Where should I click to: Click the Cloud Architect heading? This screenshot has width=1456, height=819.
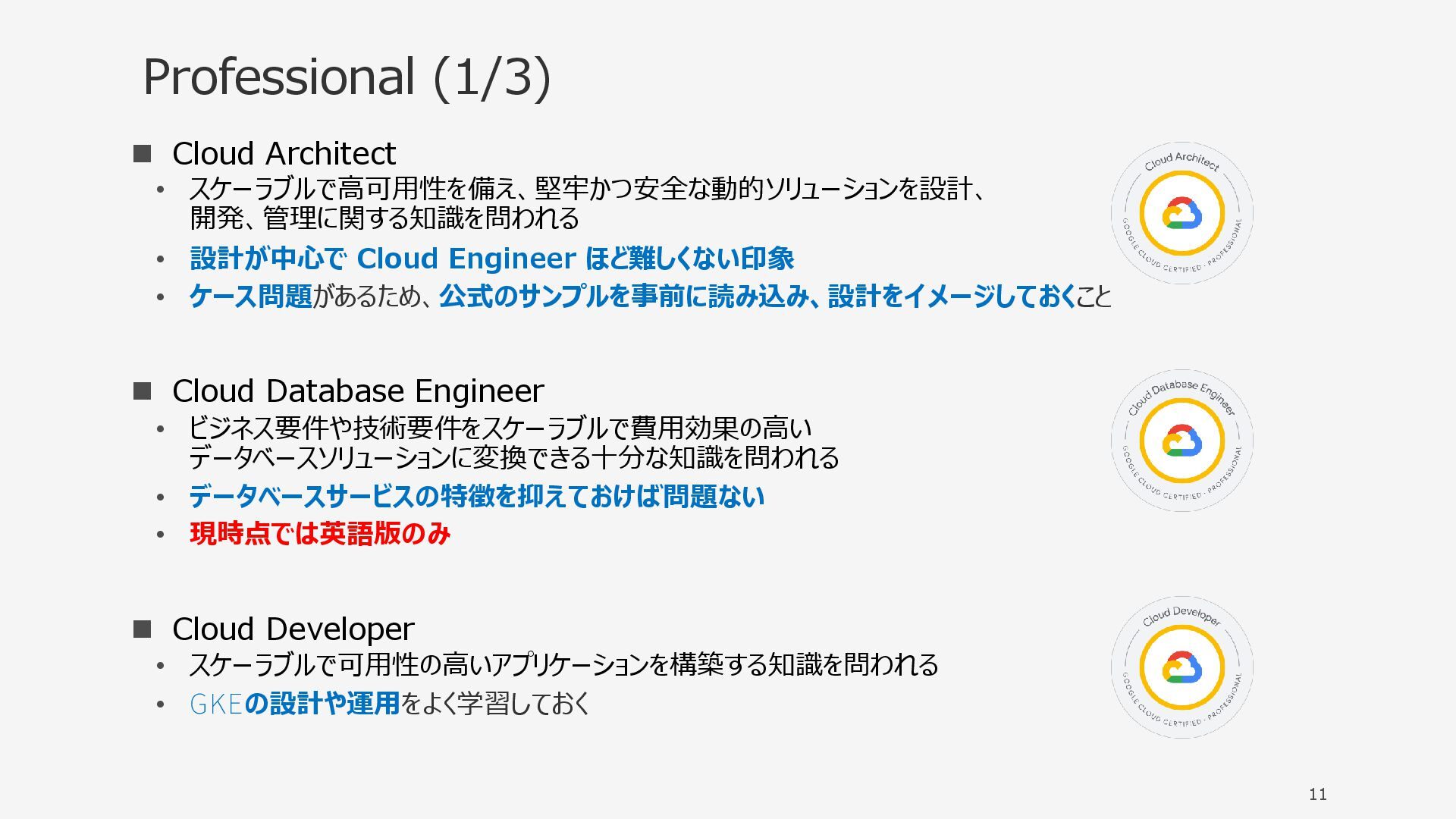[x=284, y=154]
